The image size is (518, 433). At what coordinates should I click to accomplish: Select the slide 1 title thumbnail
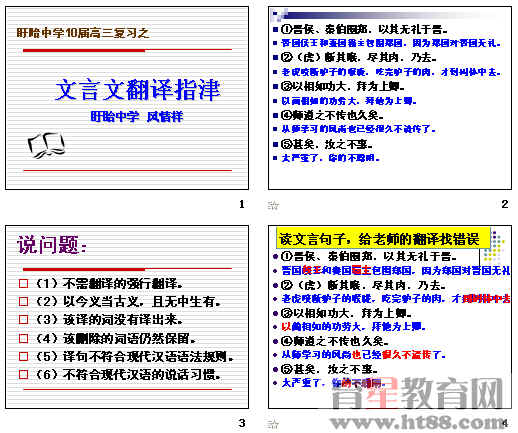pos(127,98)
